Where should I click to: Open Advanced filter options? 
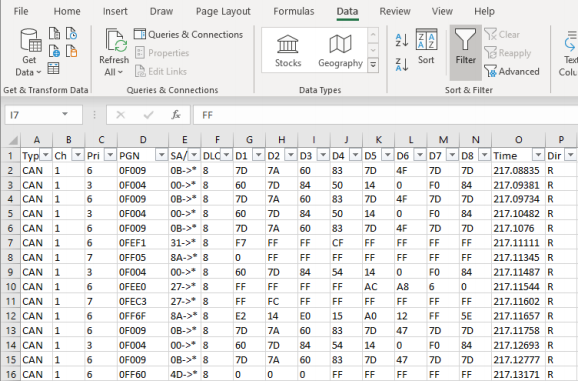point(512,71)
